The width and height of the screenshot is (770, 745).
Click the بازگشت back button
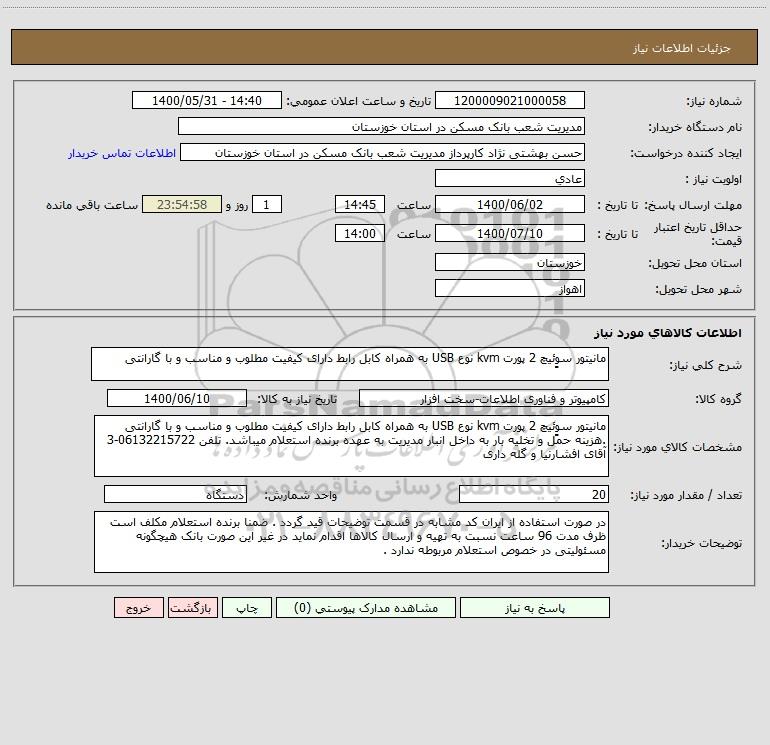coord(192,608)
